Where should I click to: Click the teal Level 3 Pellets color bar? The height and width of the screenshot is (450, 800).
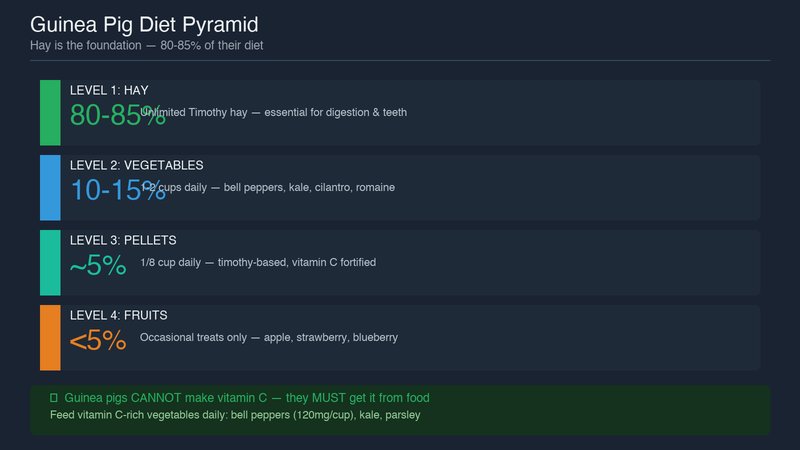click(50, 263)
